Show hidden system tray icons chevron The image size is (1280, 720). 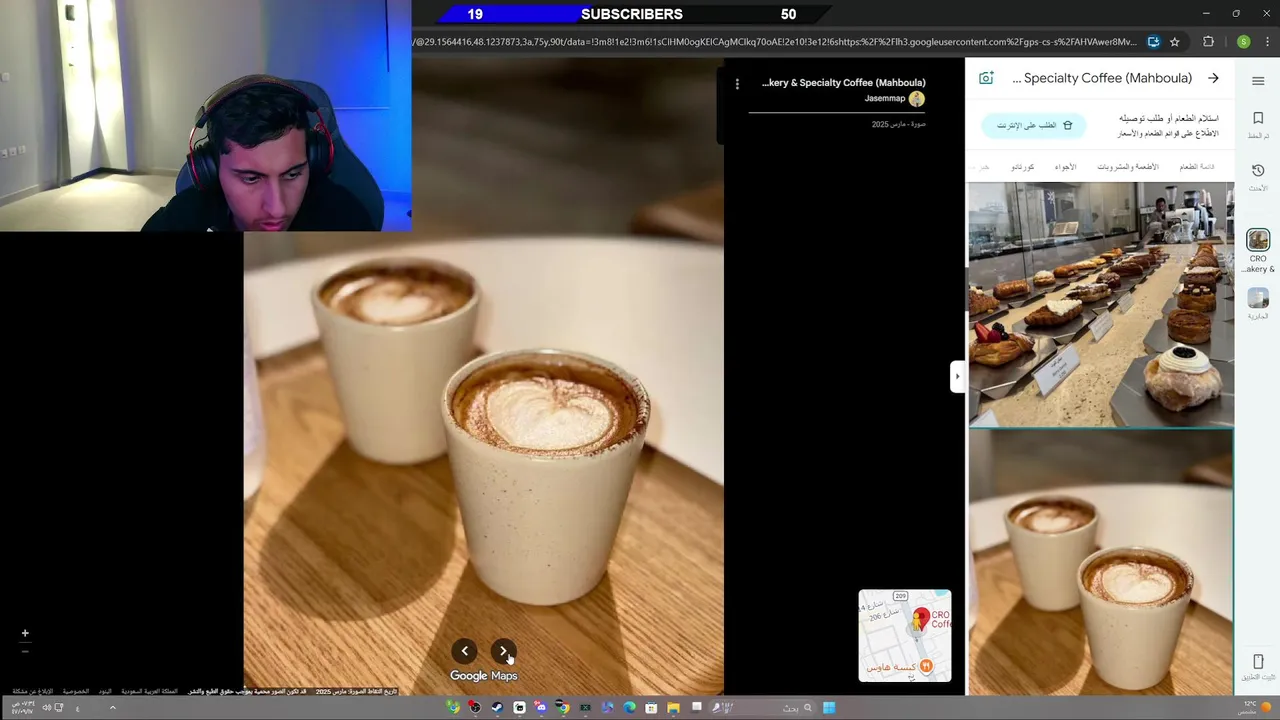tap(112, 708)
